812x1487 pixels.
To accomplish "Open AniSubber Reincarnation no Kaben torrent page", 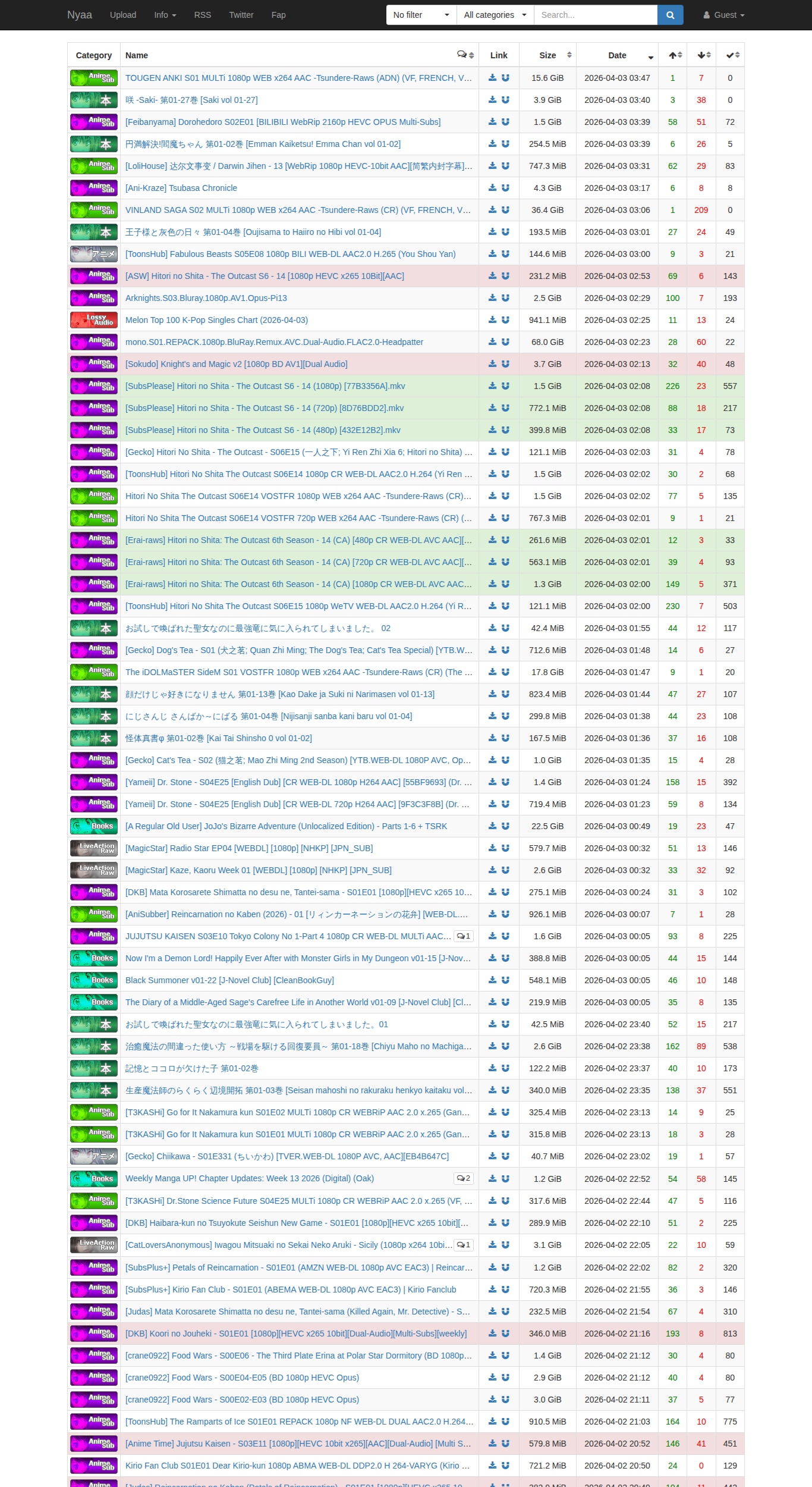I will tap(297, 914).
